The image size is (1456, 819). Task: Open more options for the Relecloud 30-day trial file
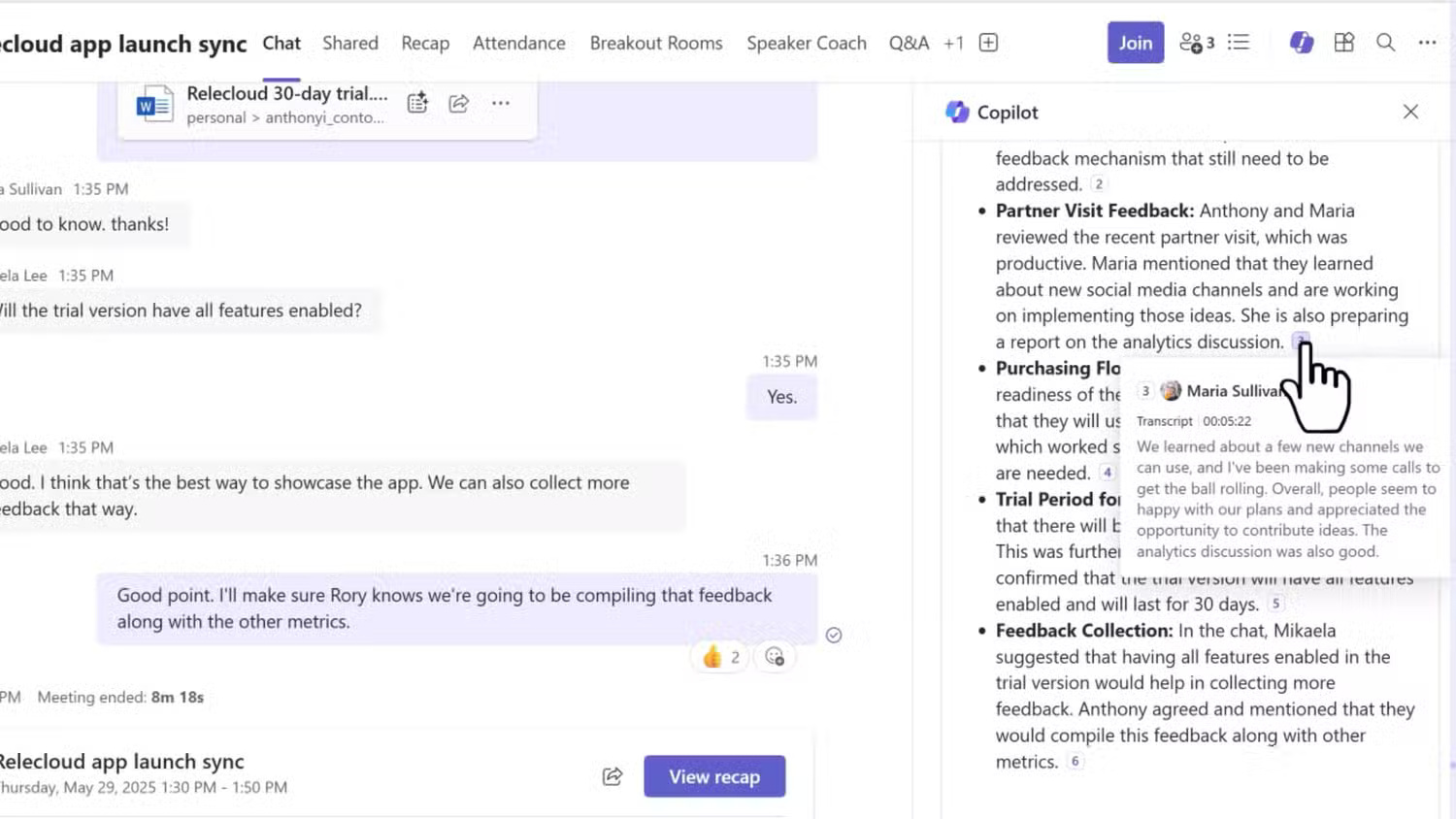[501, 103]
